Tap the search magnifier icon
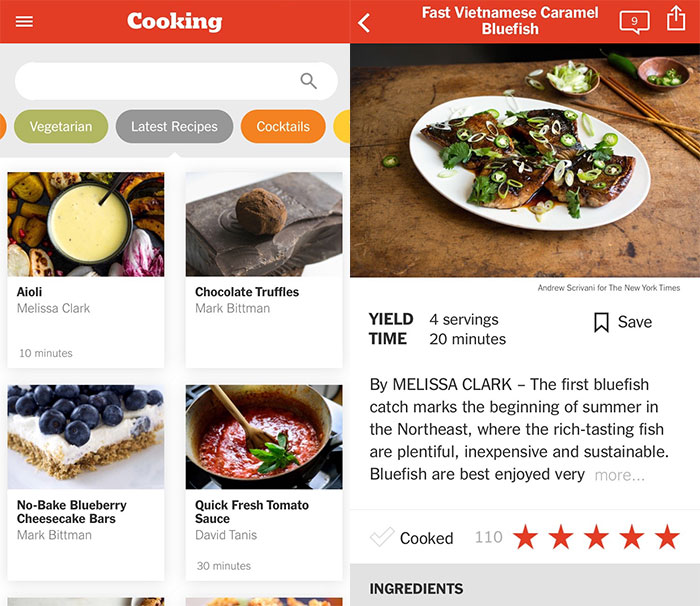The height and width of the screenshot is (606, 700). click(308, 81)
